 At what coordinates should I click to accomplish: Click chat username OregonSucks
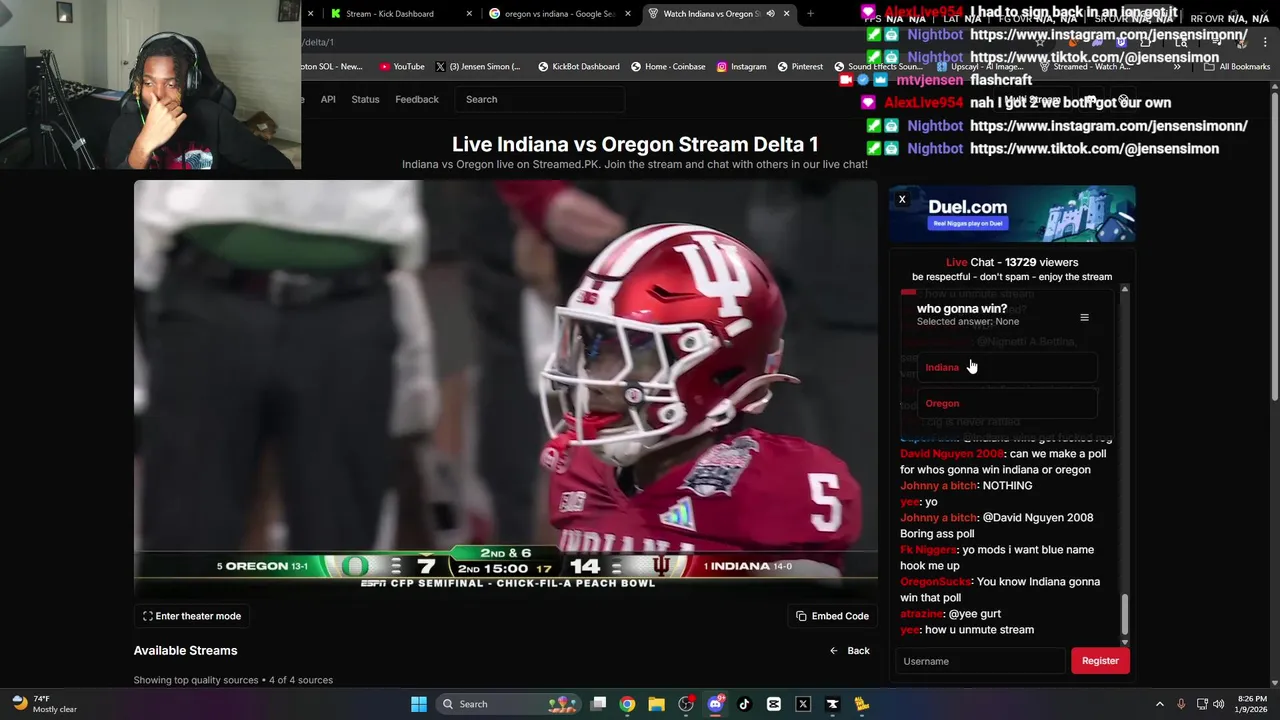(935, 582)
